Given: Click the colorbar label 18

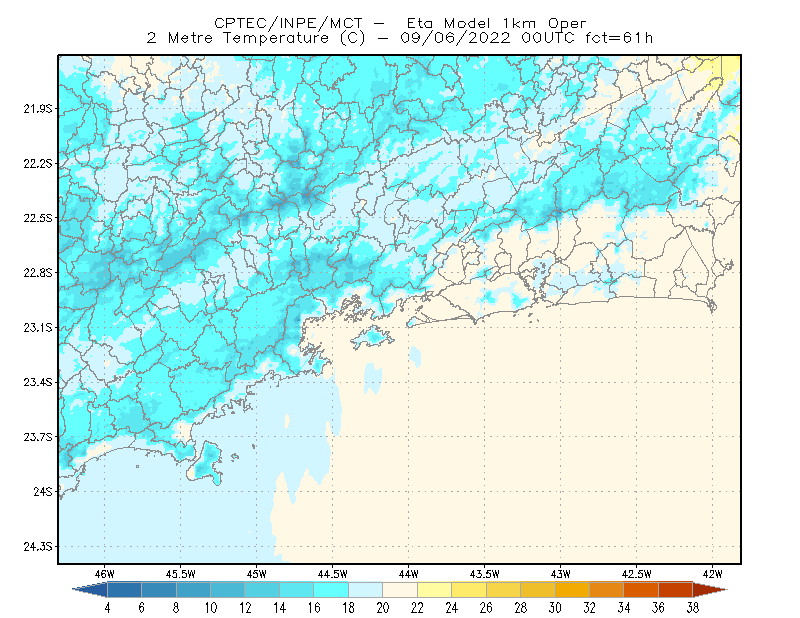Looking at the screenshot, I should [348, 608].
